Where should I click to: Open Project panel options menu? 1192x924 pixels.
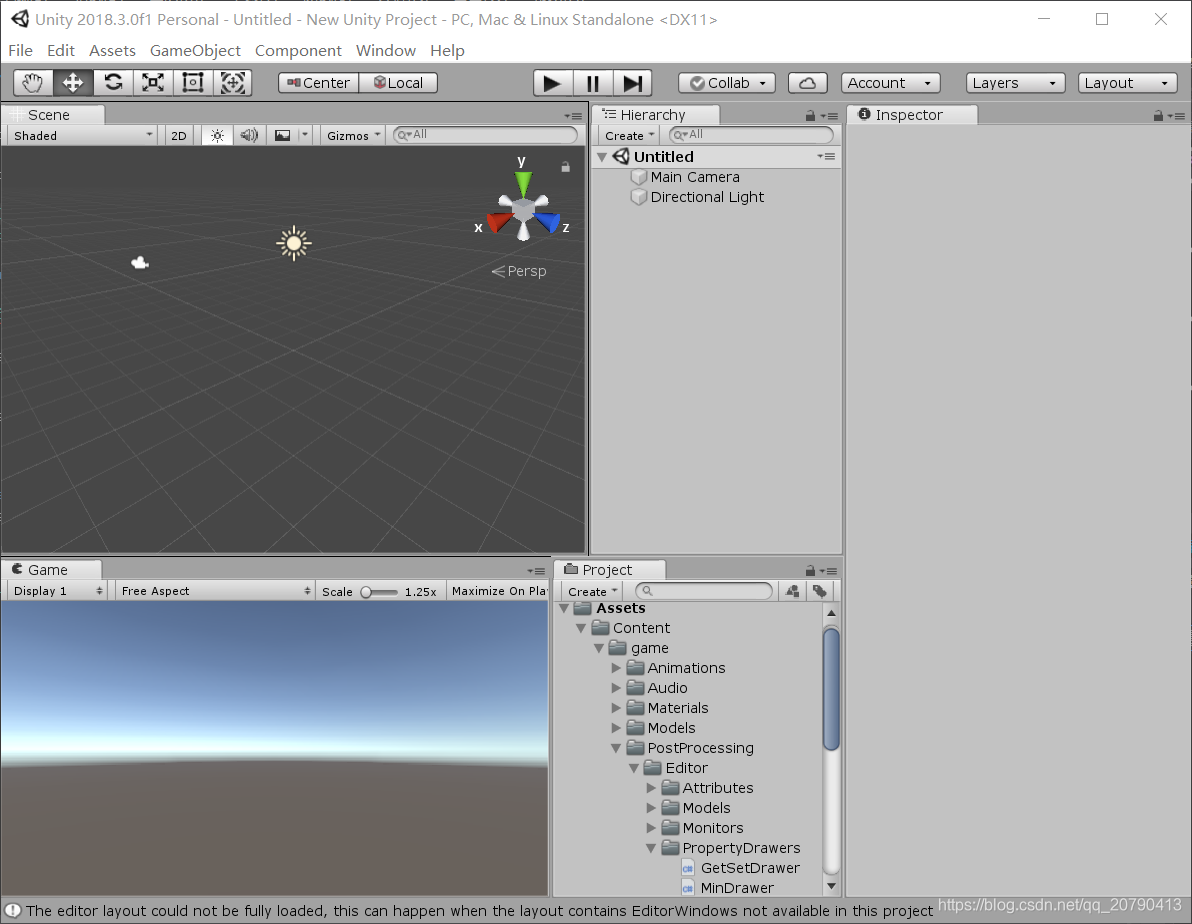coord(829,571)
